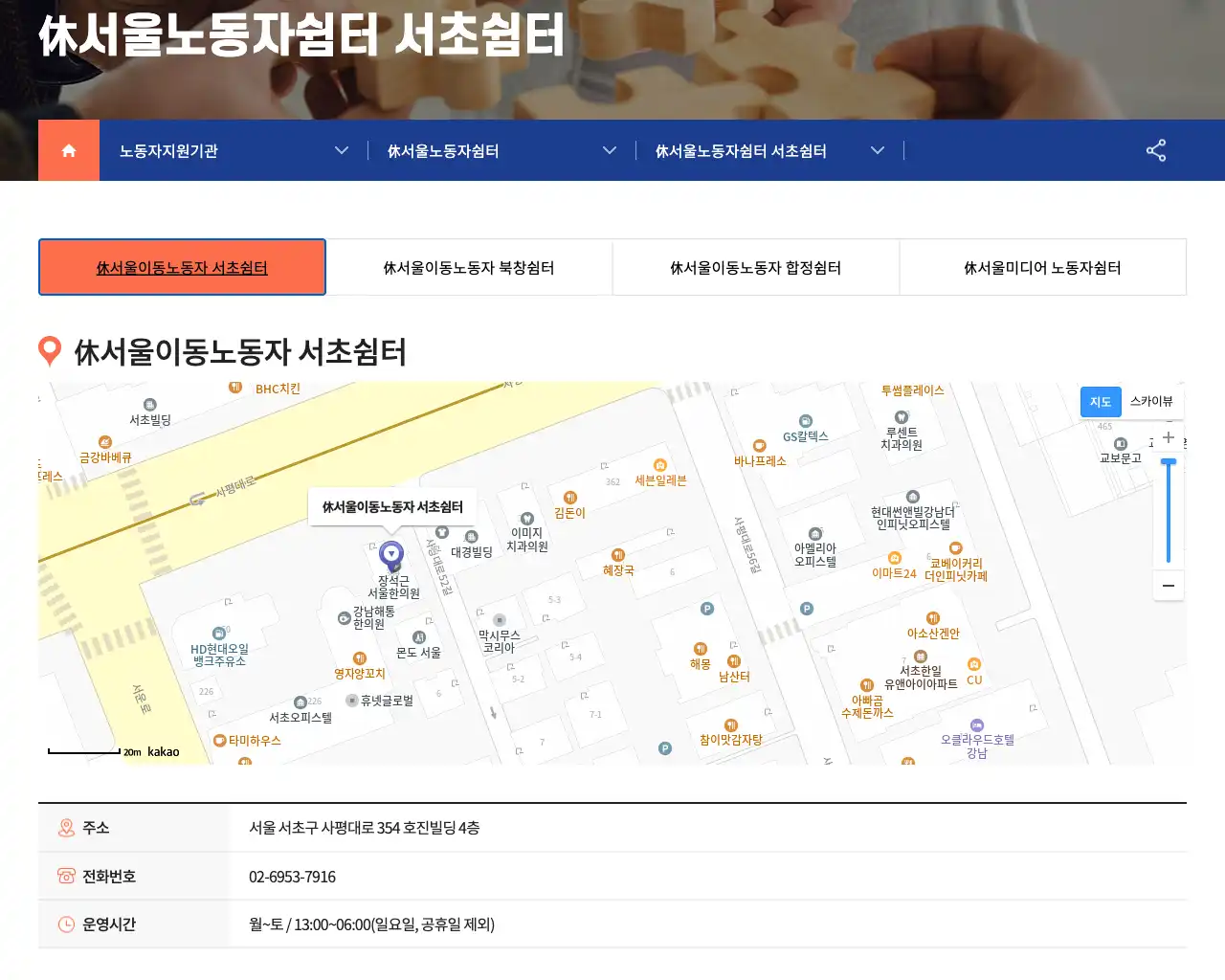Screen dimensions: 1225x980
Task: Click the share icon in navigation bar
Action: (x=1156, y=150)
